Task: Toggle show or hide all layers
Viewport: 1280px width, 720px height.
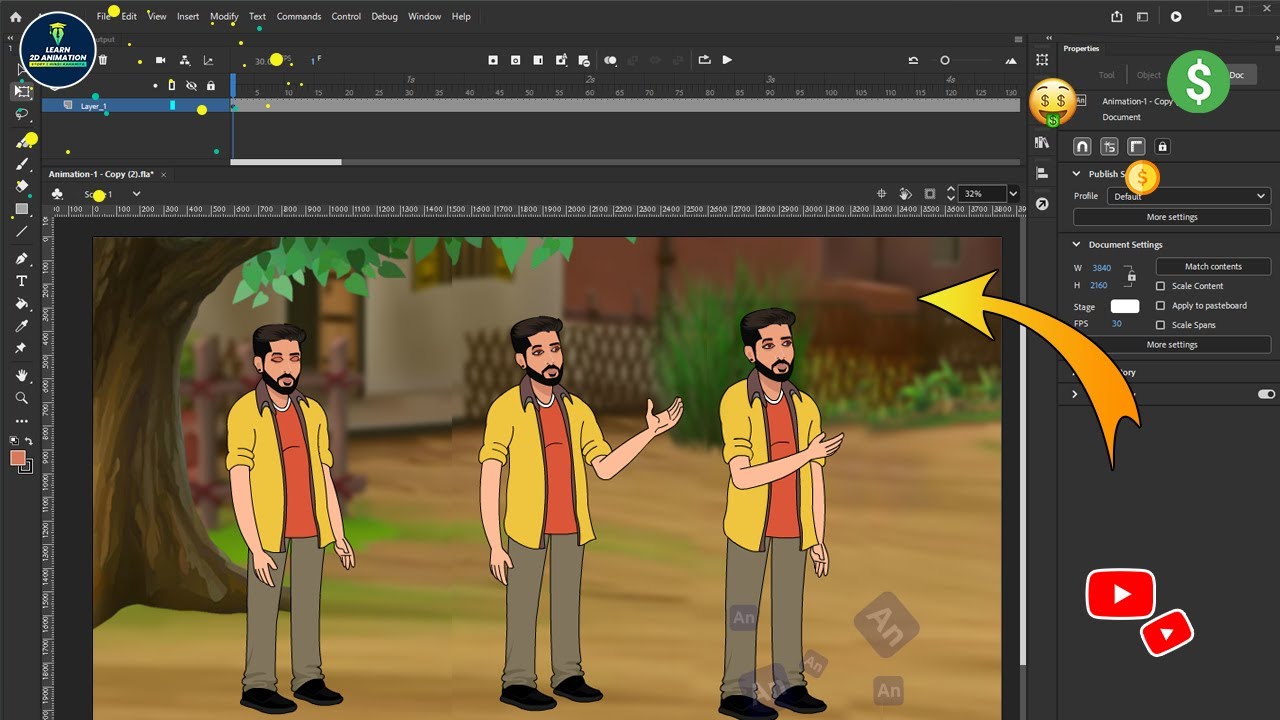Action: 191,86
